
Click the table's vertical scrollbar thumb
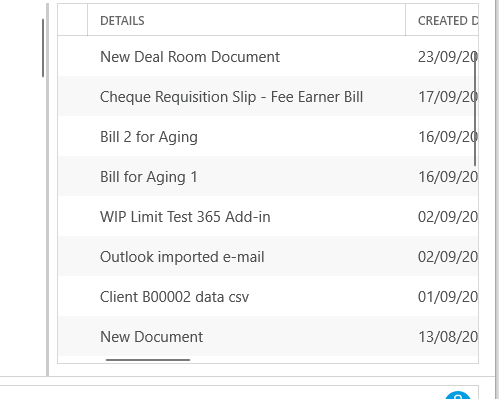pyautogui.click(x=475, y=110)
